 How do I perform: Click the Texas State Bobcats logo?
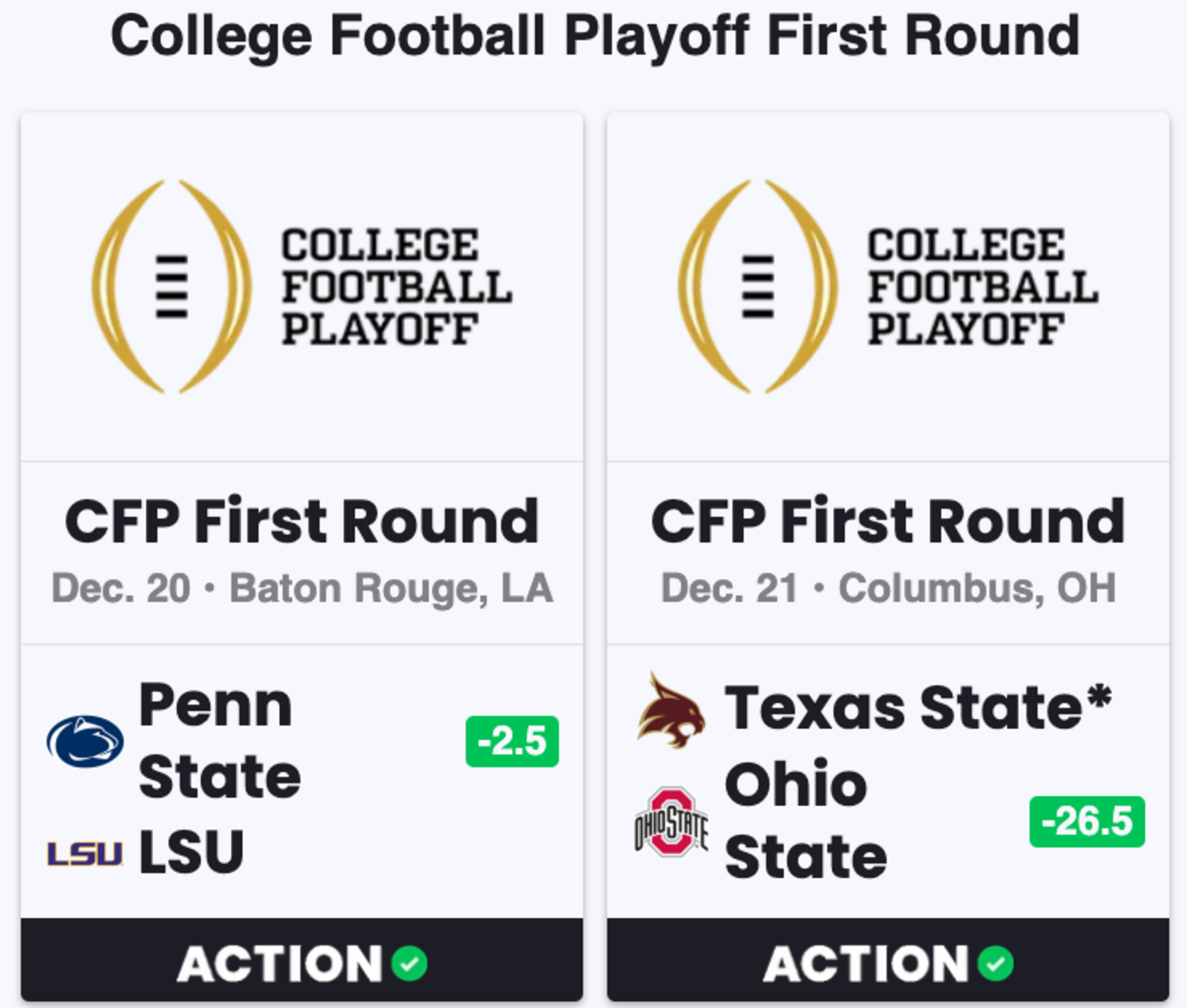671,710
